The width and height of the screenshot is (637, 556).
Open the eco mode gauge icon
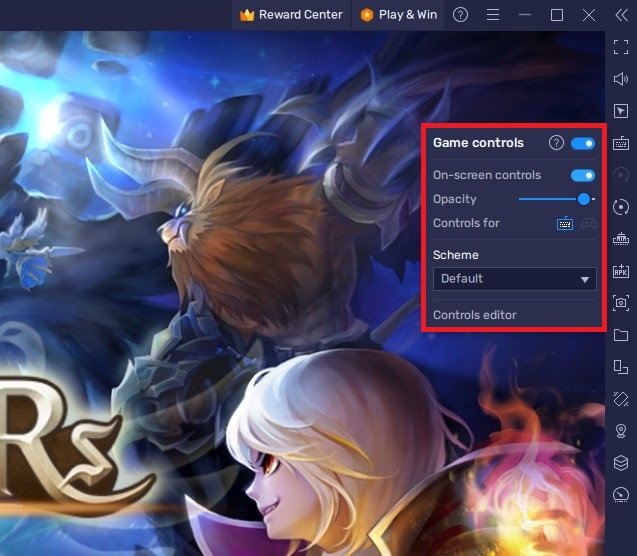tap(621, 495)
